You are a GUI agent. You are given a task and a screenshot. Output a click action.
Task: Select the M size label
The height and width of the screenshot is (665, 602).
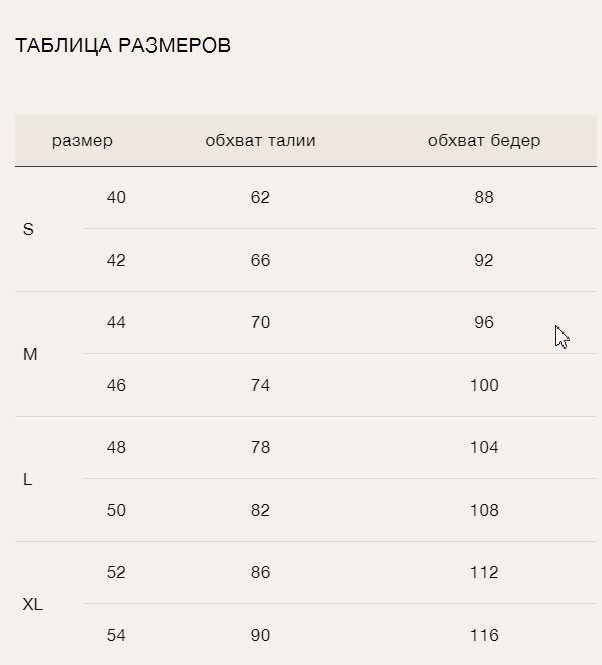pyautogui.click(x=30, y=355)
